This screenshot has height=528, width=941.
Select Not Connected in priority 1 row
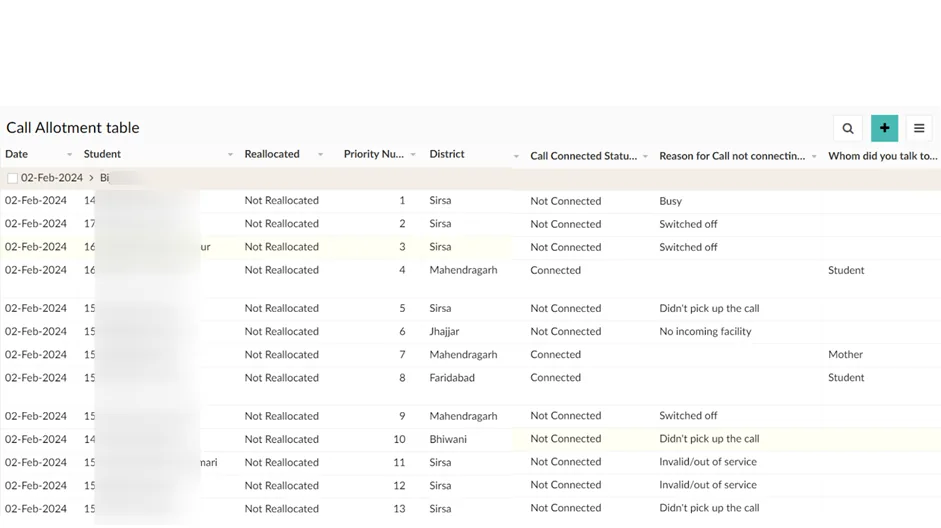pyautogui.click(x=565, y=201)
